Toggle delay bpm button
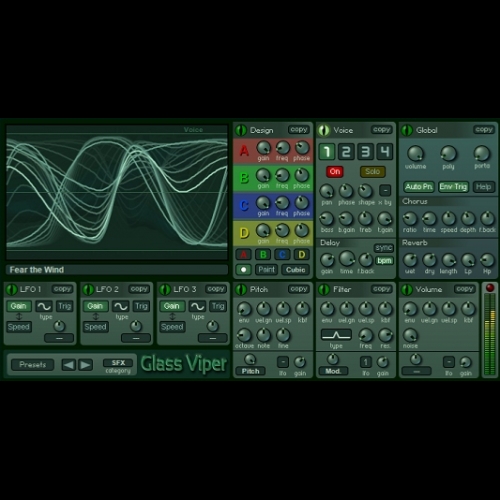This screenshot has height=500, width=500. coord(384,261)
